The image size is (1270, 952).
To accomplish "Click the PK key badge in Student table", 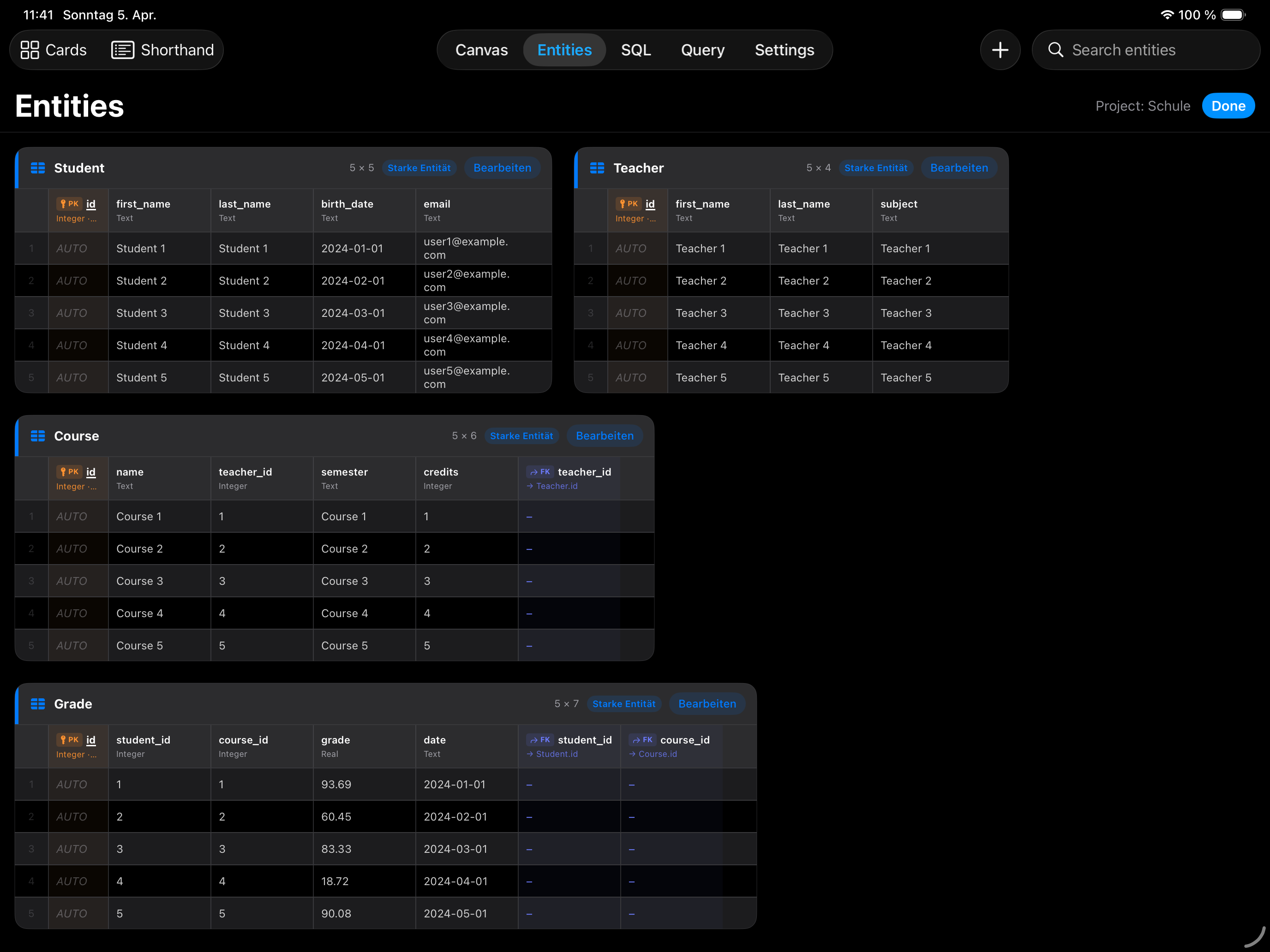I will tap(69, 204).
